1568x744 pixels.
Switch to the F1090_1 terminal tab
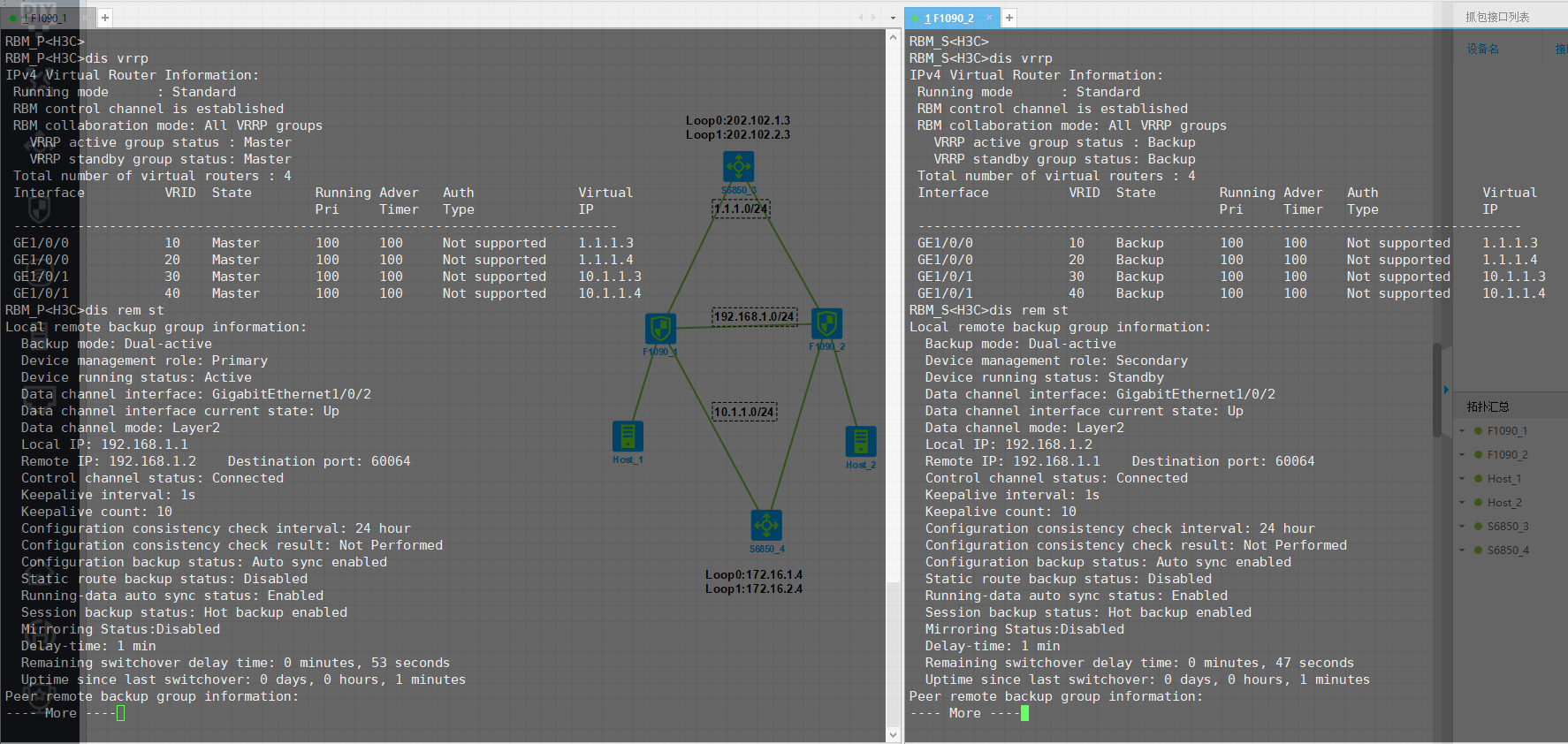[x=46, y=18]
